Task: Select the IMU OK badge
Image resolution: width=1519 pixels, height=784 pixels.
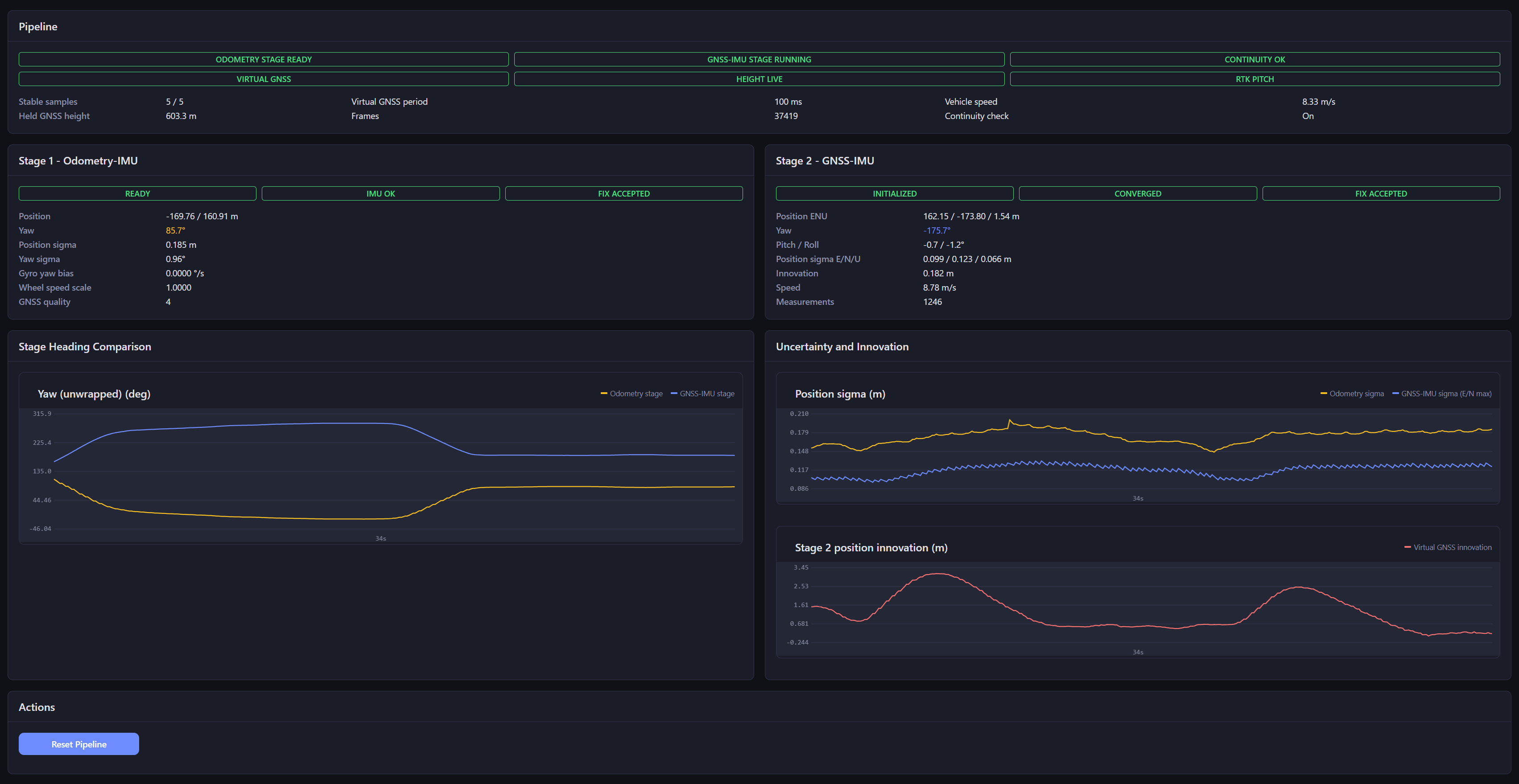Action: pyautogui.click(x=380, y=193)
